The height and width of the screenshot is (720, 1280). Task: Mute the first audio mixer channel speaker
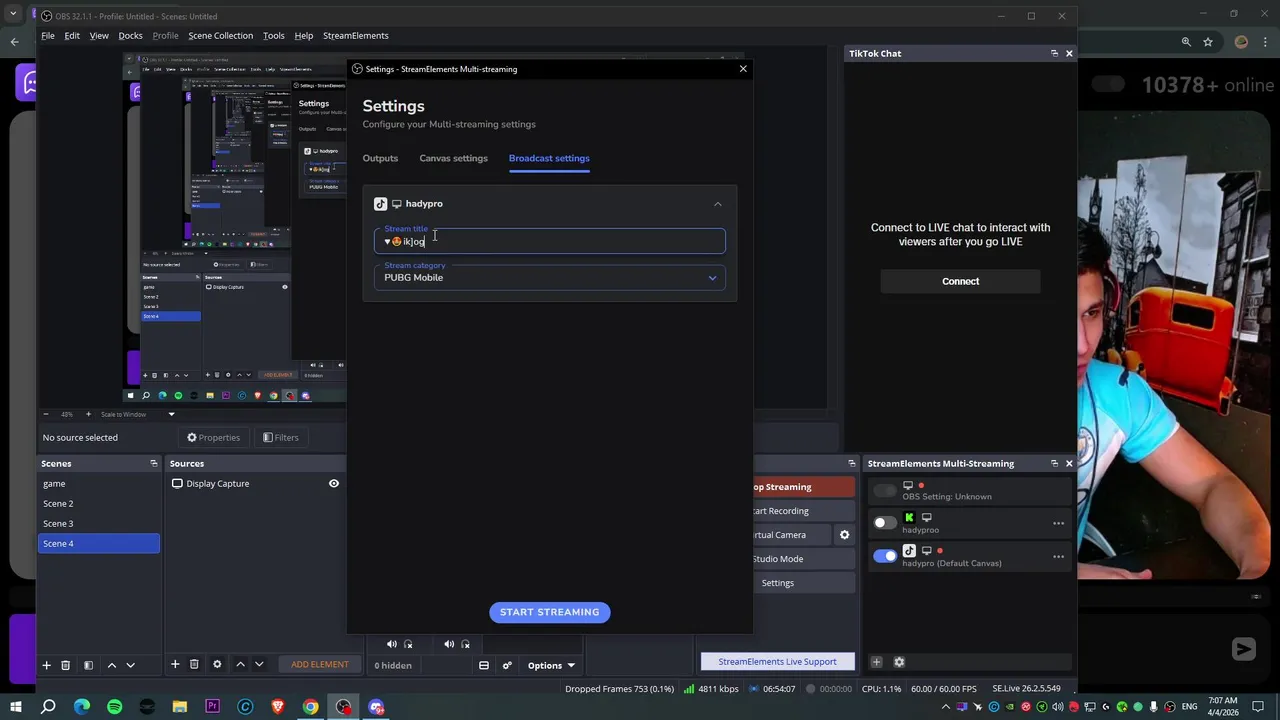[392, 645]
